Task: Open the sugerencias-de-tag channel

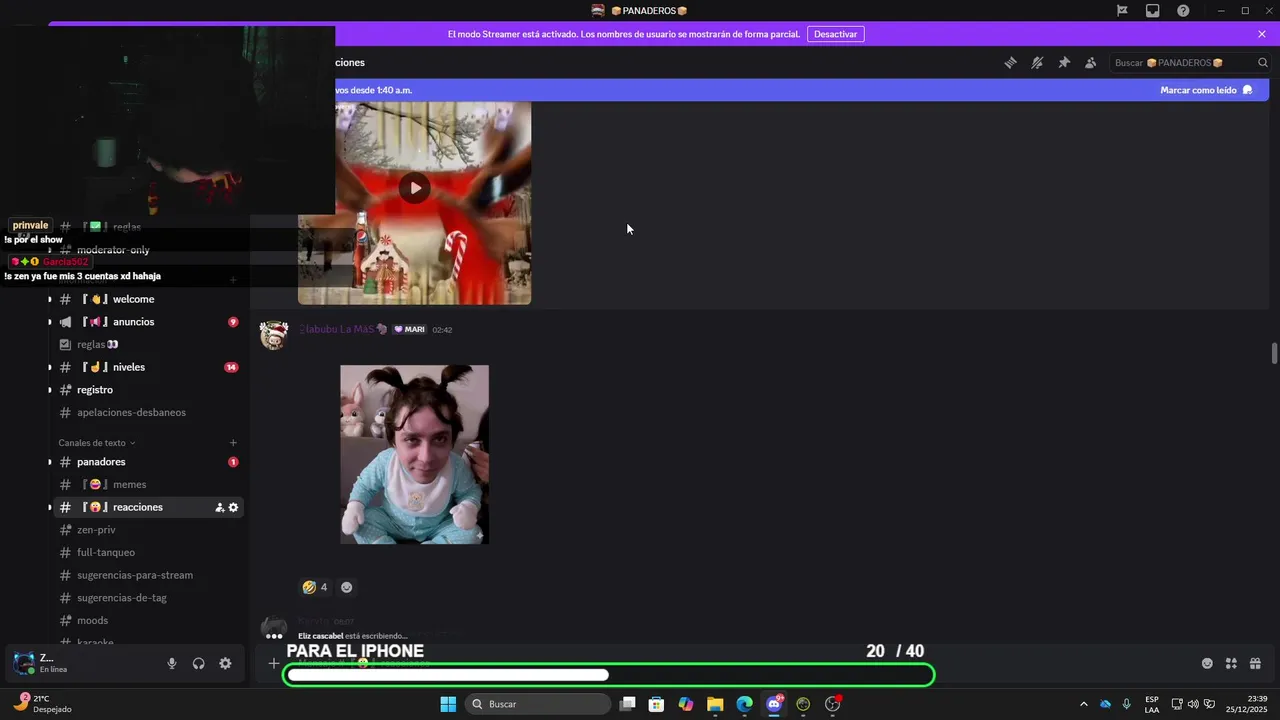Action: (x=122, y=598)
